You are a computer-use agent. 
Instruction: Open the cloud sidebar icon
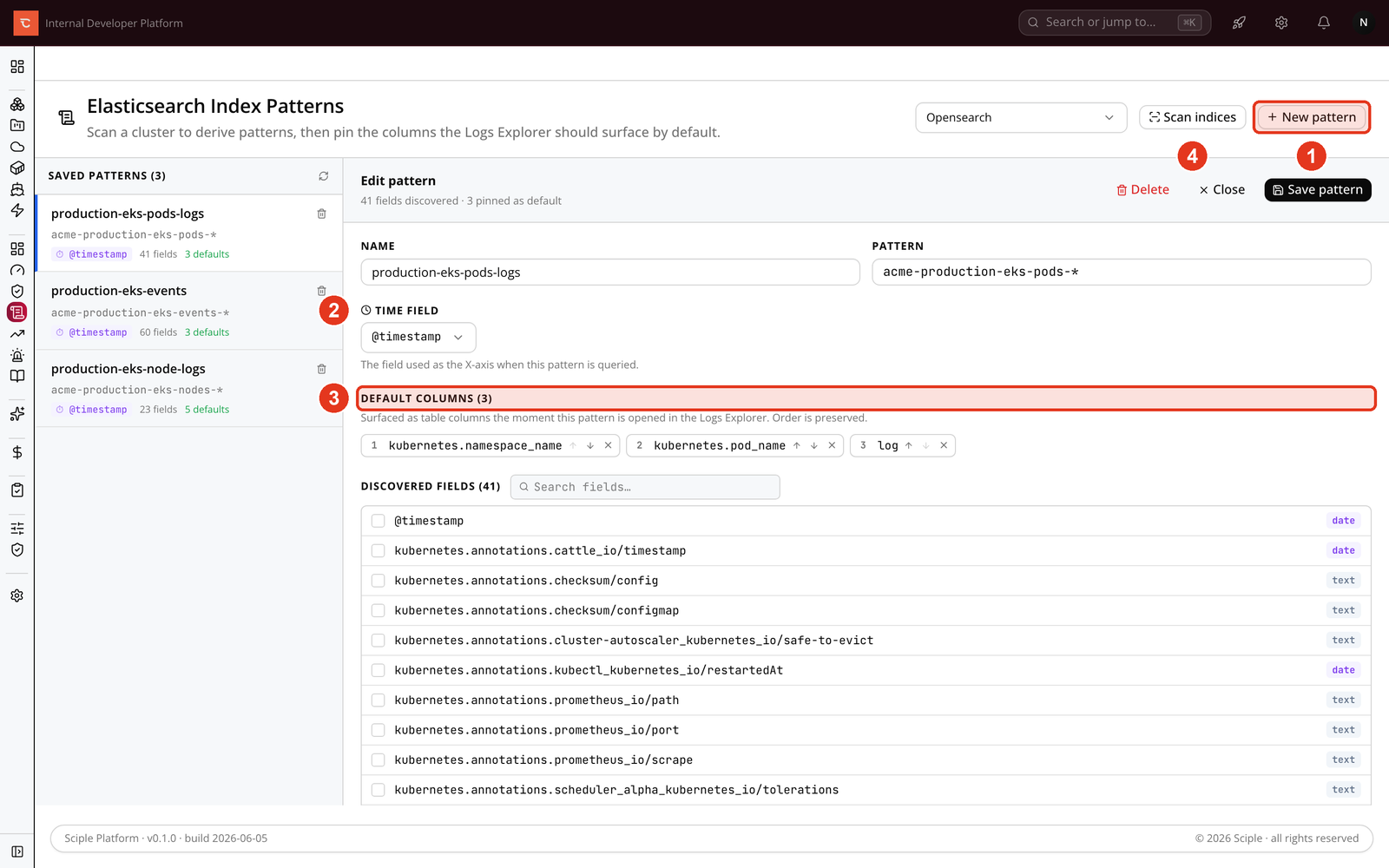tap(17, 147)
